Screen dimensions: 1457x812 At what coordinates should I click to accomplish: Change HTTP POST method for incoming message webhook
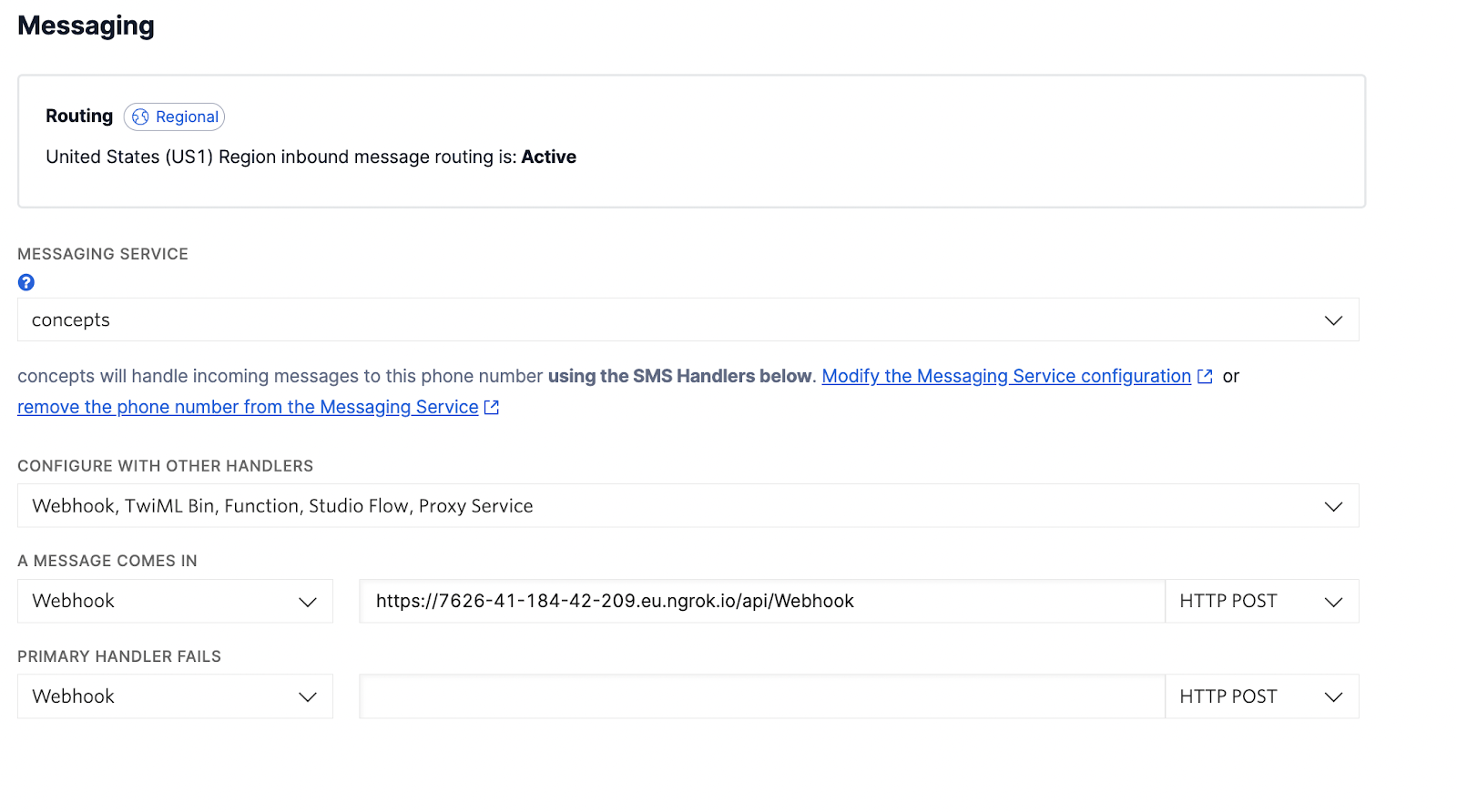(x=1261, y=602)
